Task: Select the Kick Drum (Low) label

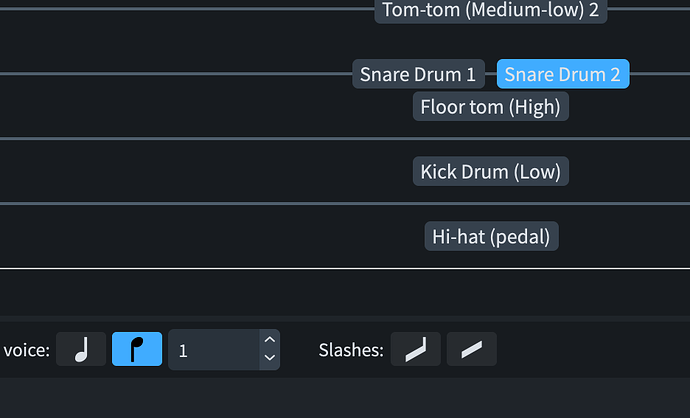Action: point(490,171)
